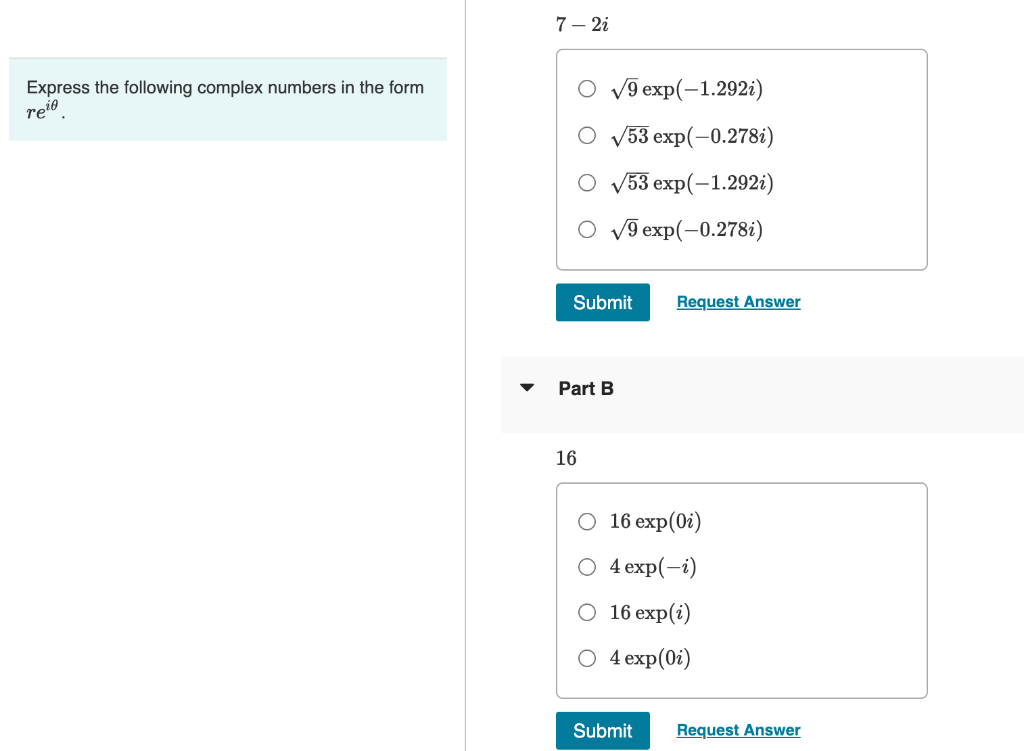Submit the answer for the 7 − 2i problem
Image resolution: width=1024 pixels, height=751 pixels.
coord(602,302)
